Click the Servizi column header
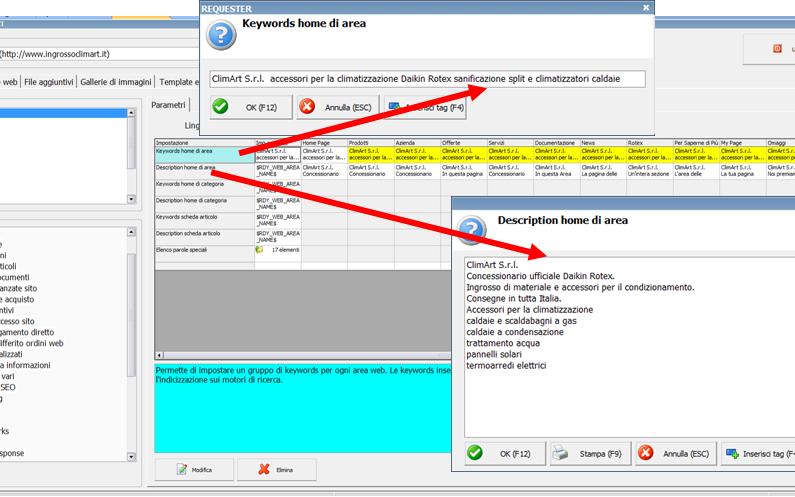Screen dimensions: 795x497 point(511,143)
